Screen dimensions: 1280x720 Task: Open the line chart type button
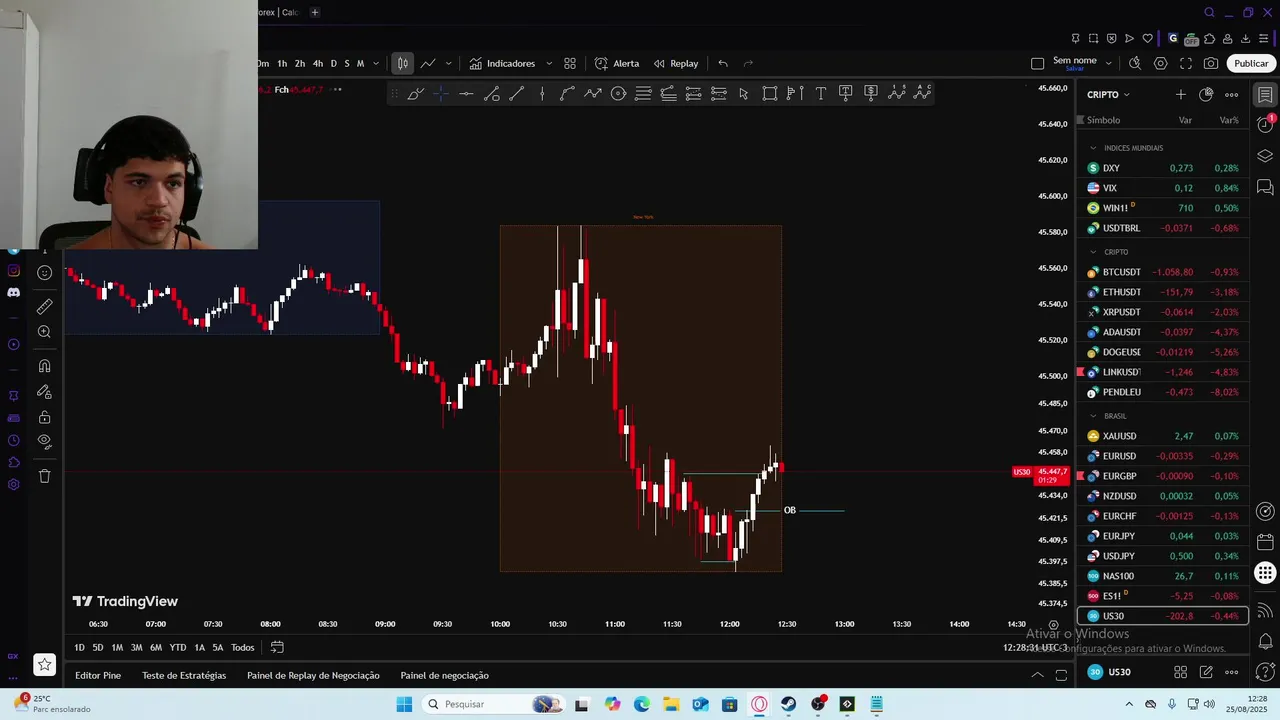pos(428,63)
